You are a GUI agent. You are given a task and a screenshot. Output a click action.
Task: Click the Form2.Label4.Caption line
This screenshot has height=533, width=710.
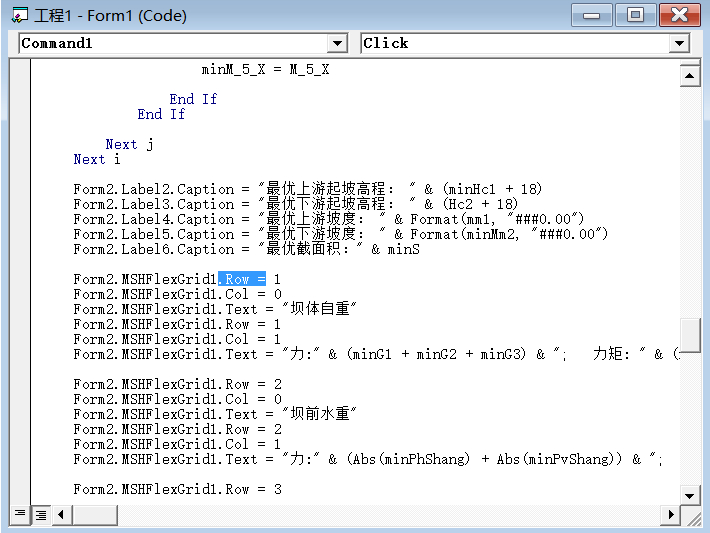[x=329, y=219]
